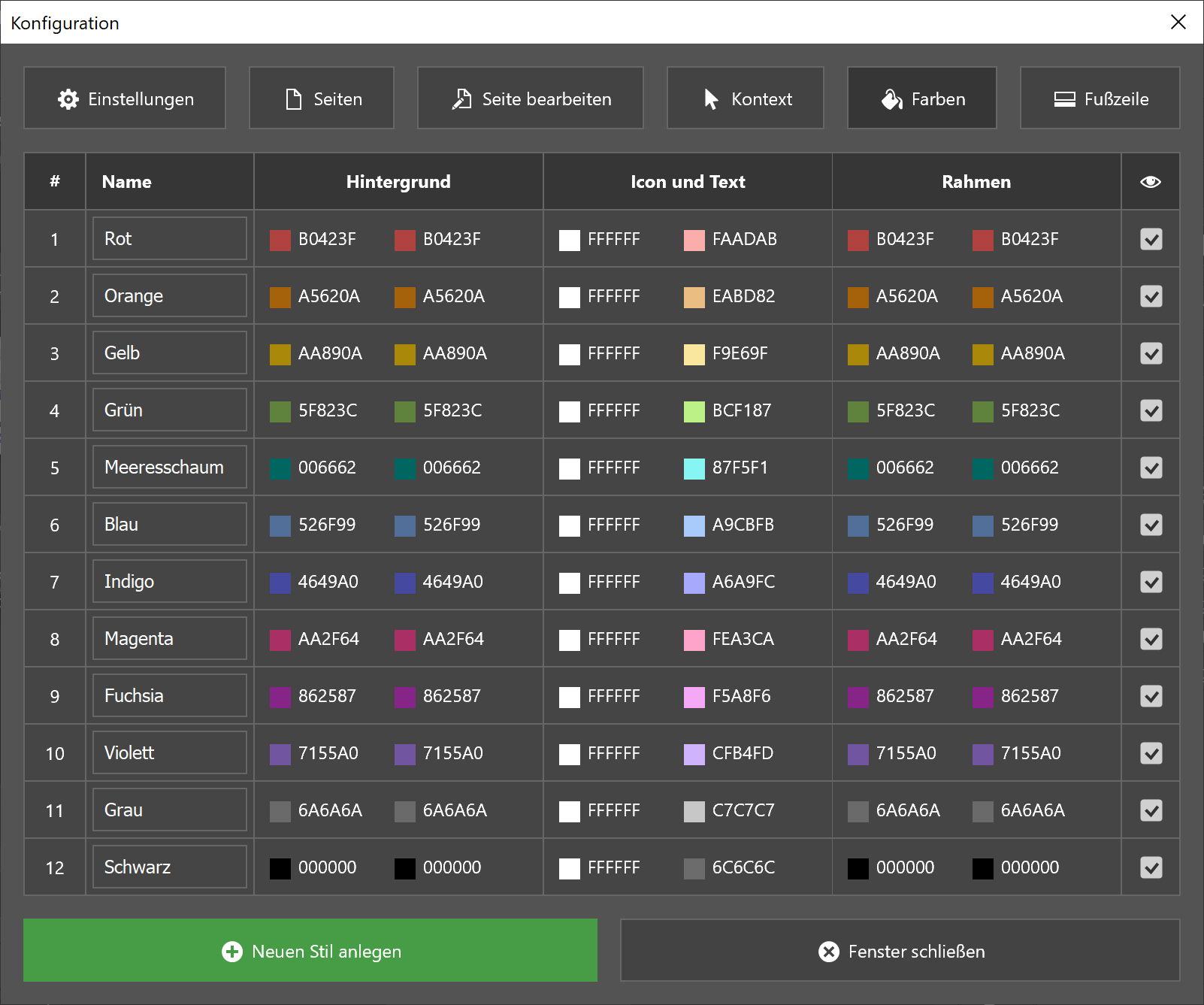Select the Farben tab
This screenshot has height=1005, width=1204.
coord(922,98)
